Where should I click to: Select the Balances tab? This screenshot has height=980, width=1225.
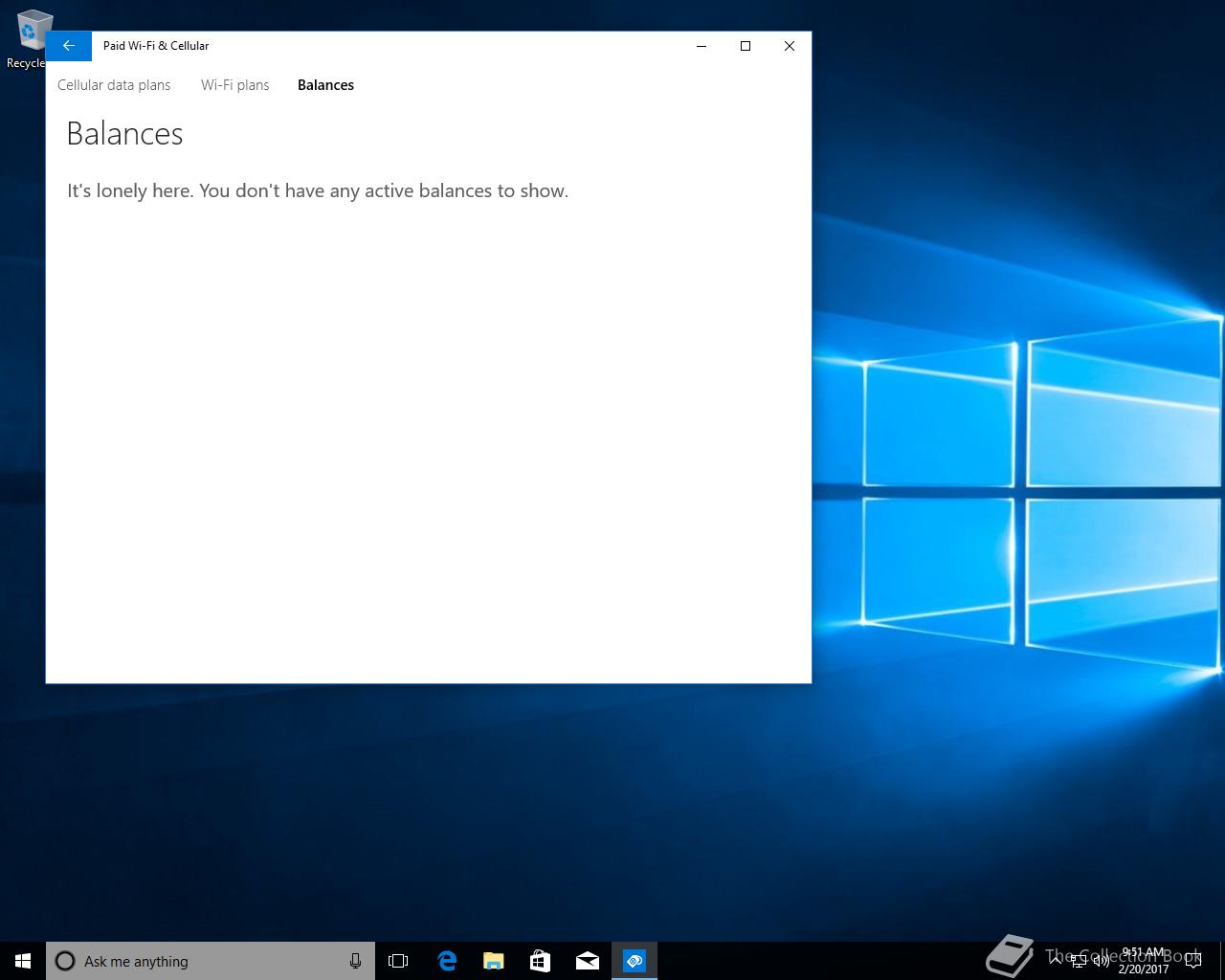point(325,85)
